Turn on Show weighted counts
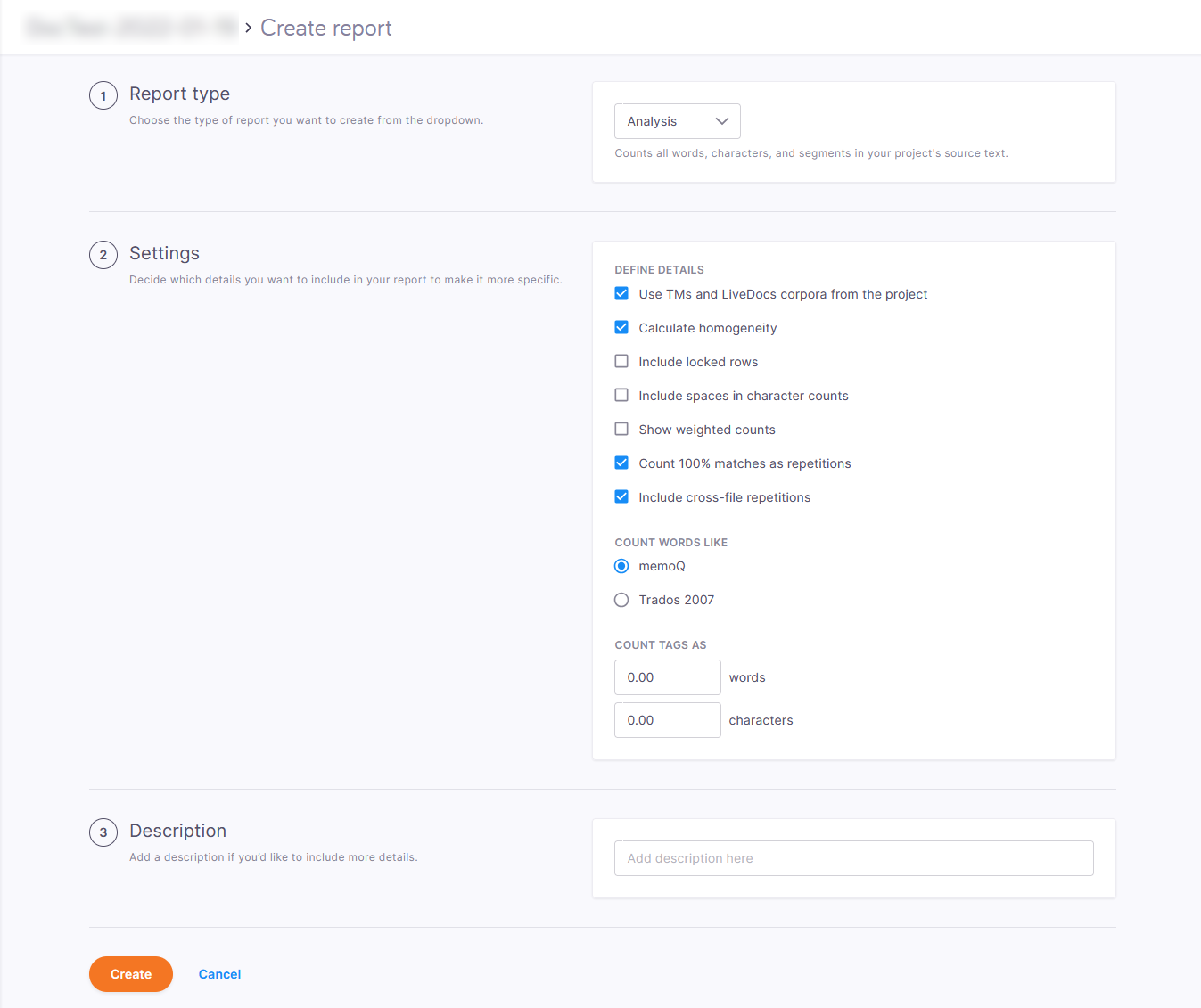Image resolution: width=1201 pixels, height=1008 pixels. click(x=621, y=430)
